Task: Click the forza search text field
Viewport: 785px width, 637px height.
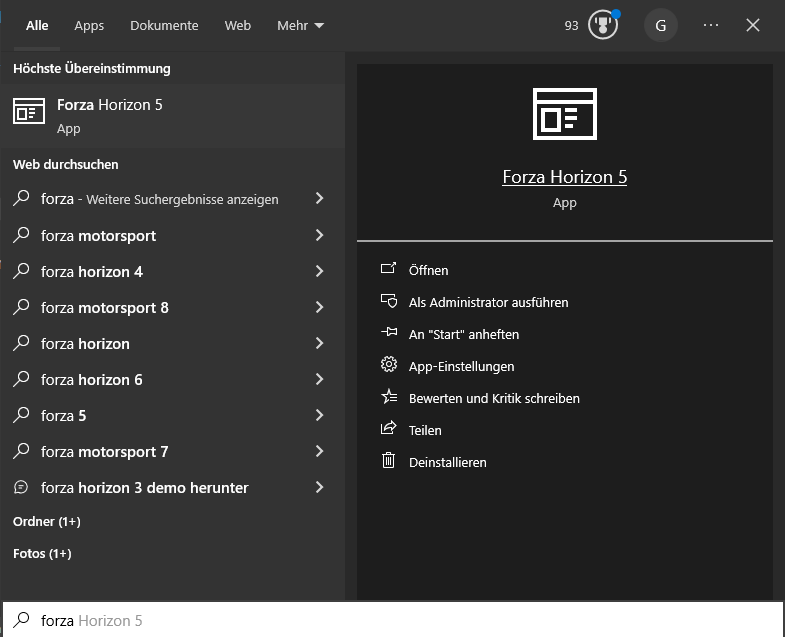Action: pyautogui.click(x=392, y=620)
